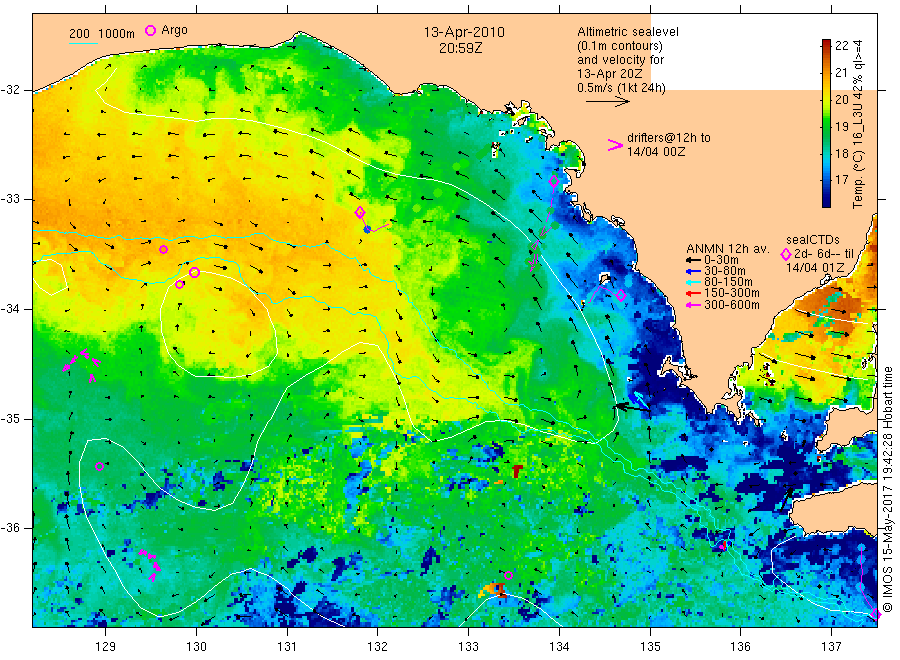Click the 'ANMN 12h av.' legend heading
Screen dimensions: 900x660
point(727,249)
